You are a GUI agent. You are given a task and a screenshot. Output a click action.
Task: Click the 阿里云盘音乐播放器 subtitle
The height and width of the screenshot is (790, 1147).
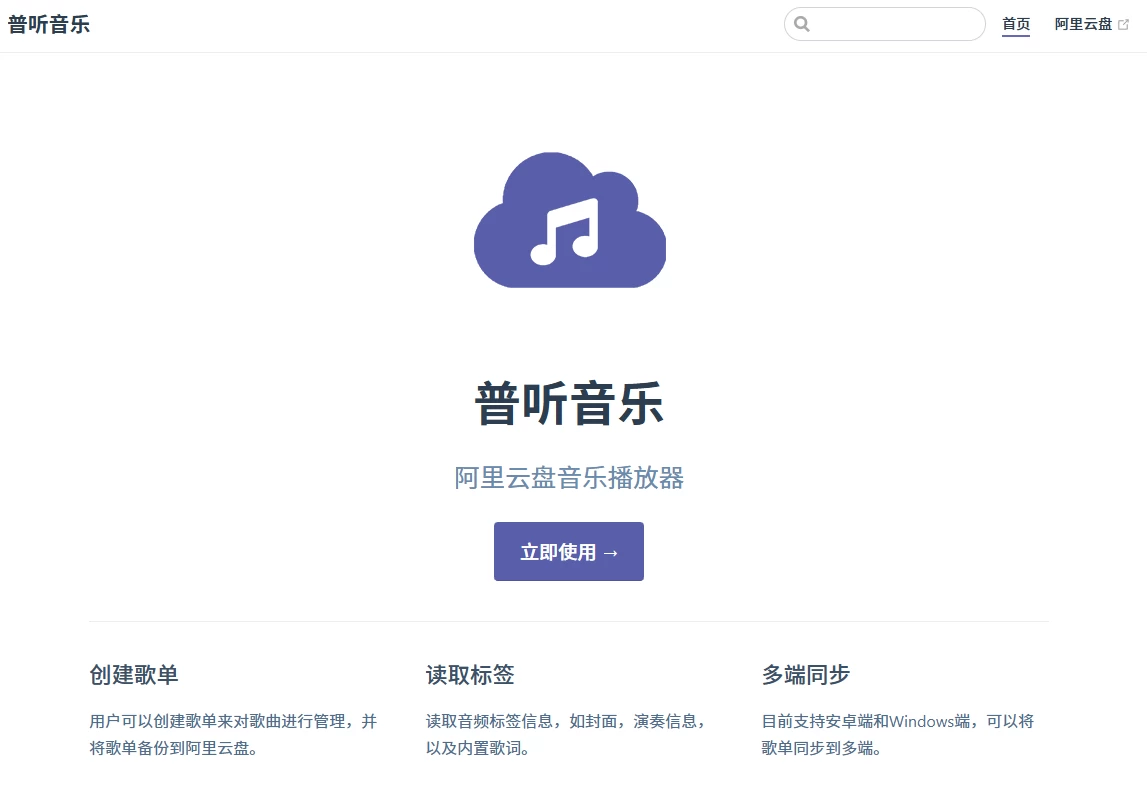(x=569, y=479)
